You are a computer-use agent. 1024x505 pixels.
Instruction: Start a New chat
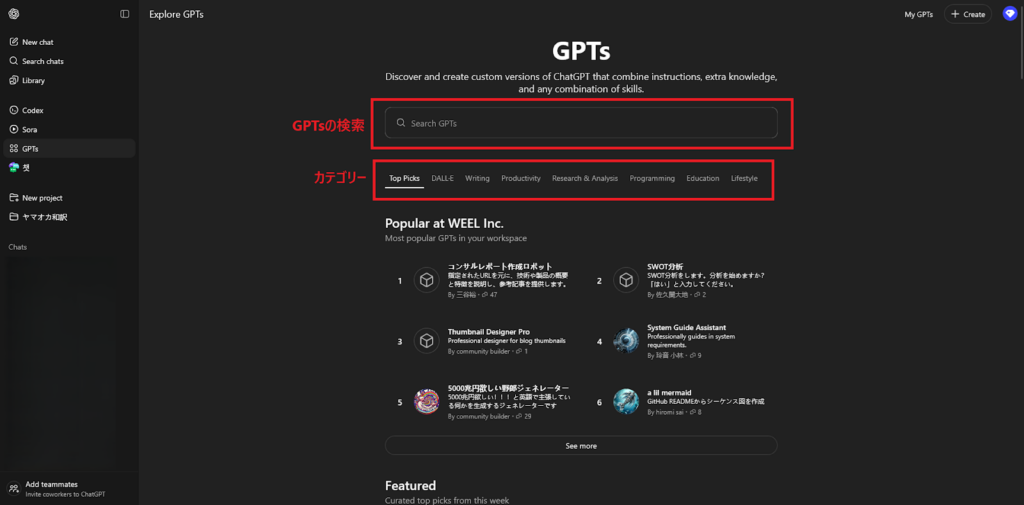click(69, 42)
